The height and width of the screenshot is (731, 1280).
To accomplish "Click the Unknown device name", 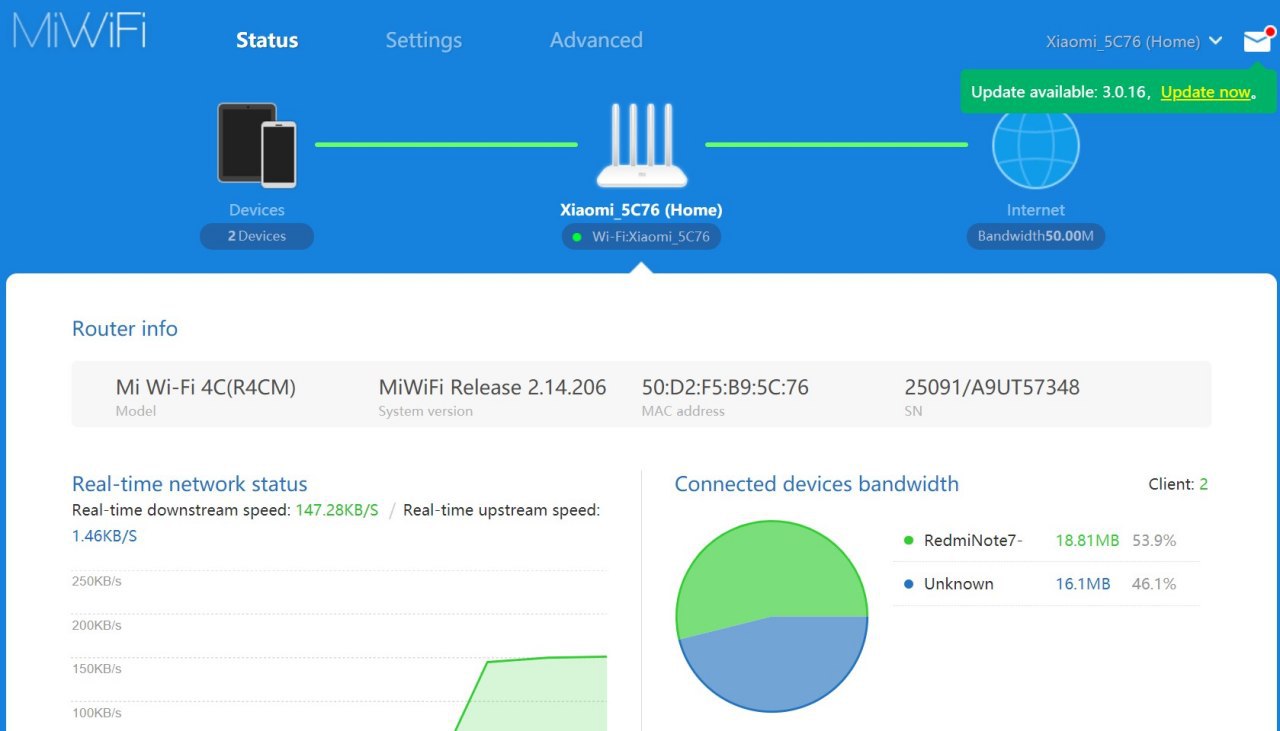I will [x=959, y=584].
